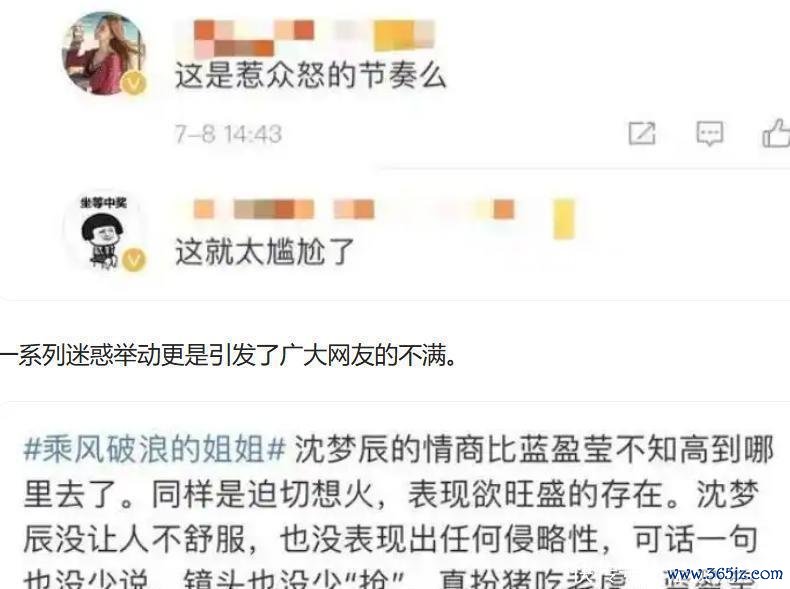Click the 坐等中奖 caption above meme avatar

click(103, 203)
